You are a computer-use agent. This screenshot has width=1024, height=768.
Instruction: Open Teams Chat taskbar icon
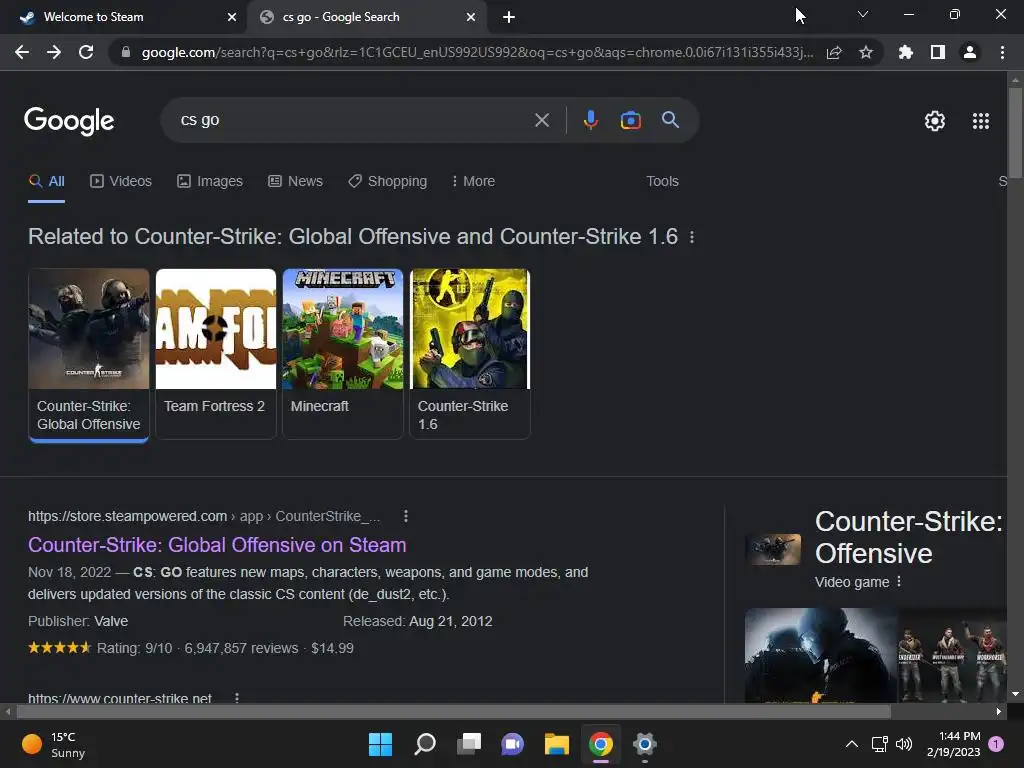click(513, 744)
